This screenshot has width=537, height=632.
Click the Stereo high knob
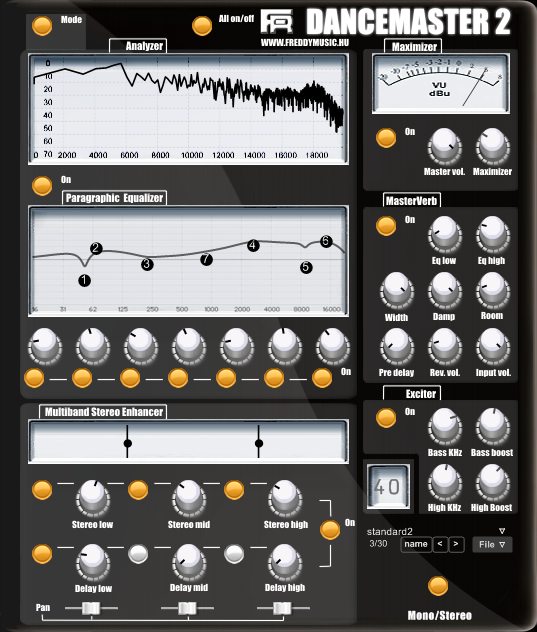[285, 499]
